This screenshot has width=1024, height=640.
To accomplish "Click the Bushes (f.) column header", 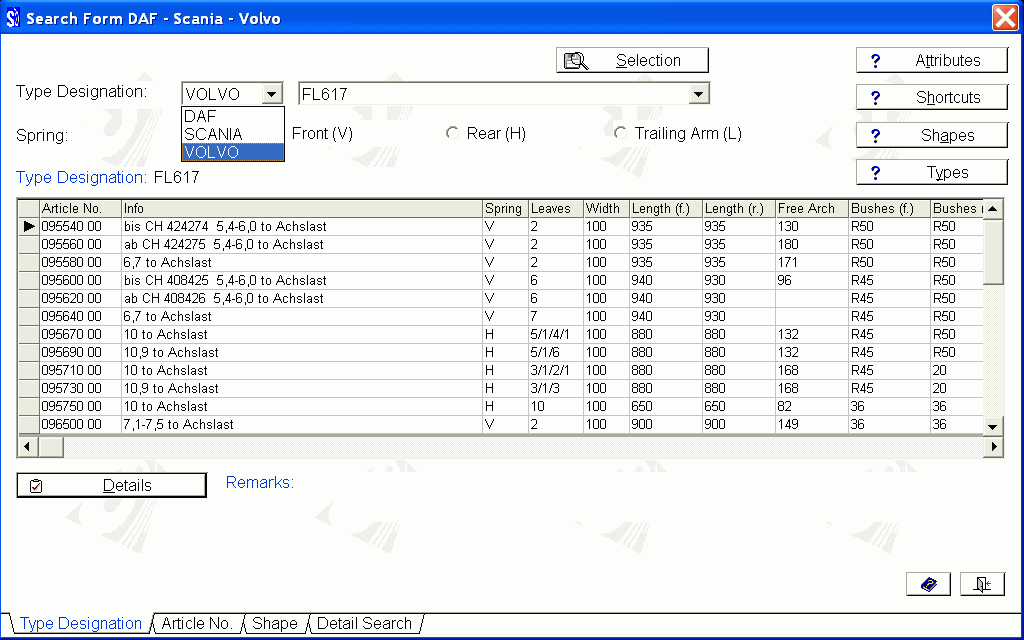I will (x=889, y=208).
